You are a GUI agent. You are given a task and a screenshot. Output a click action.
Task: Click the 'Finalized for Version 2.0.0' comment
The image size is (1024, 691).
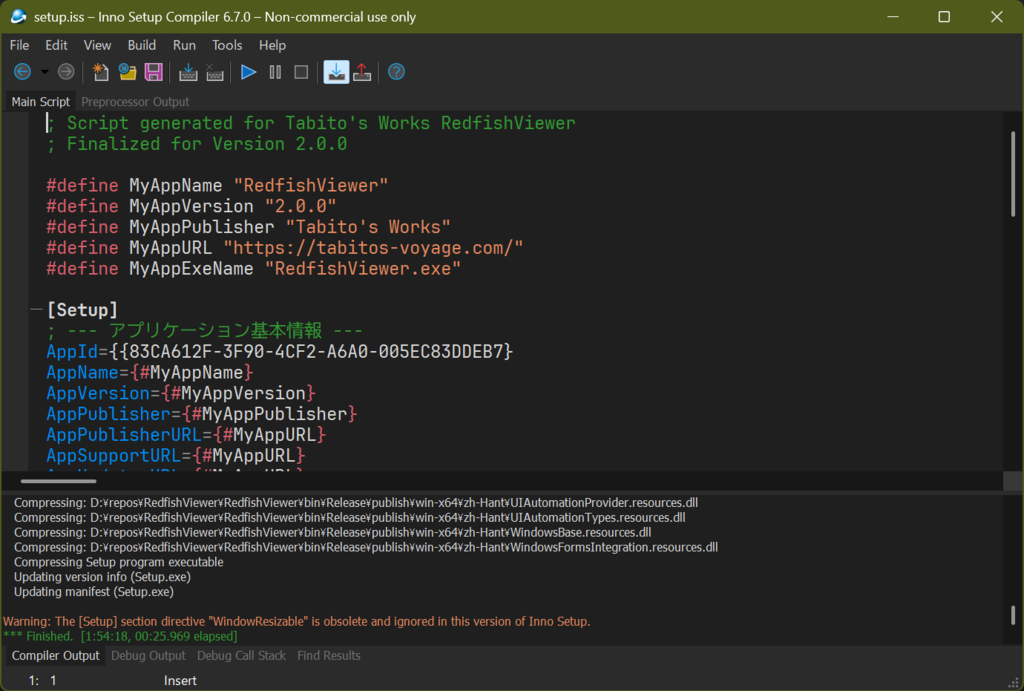[x=197, y=144]
